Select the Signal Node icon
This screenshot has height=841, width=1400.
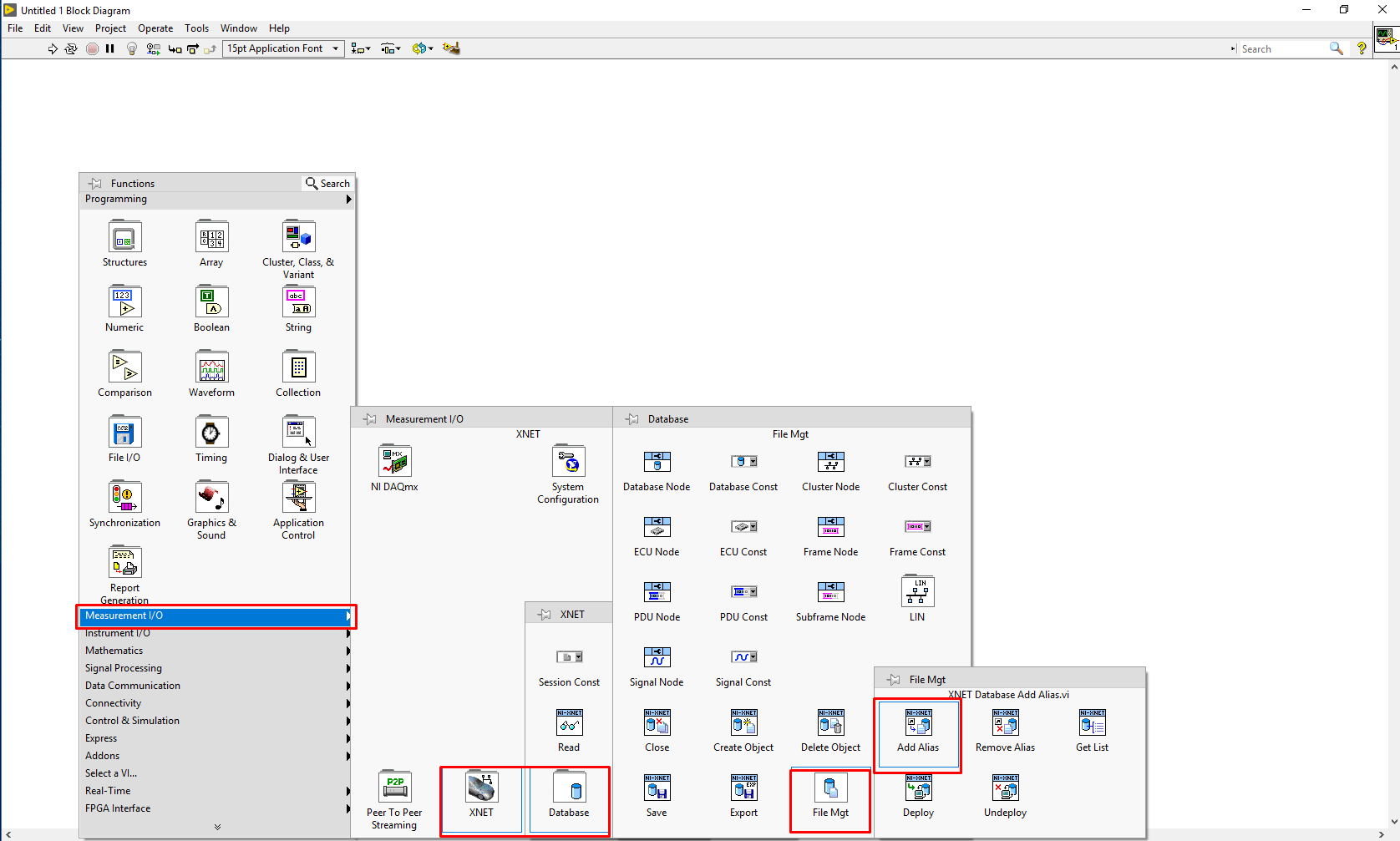coord(657,657)
